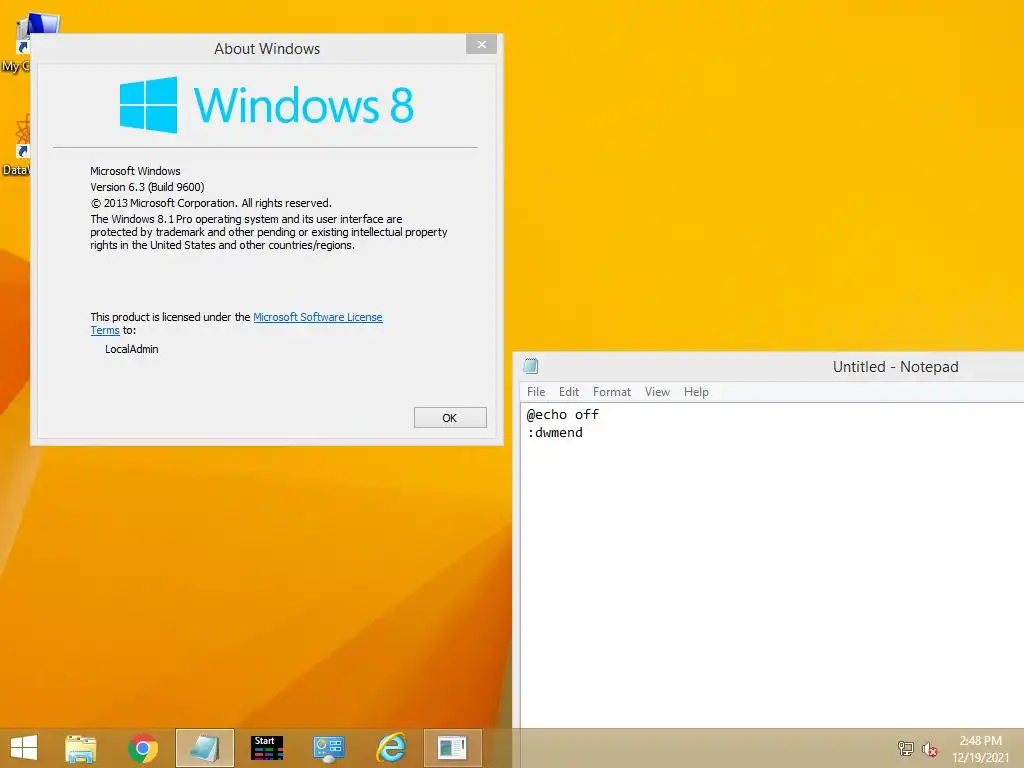Open the Help menu in Notepad

click(696, 392)
